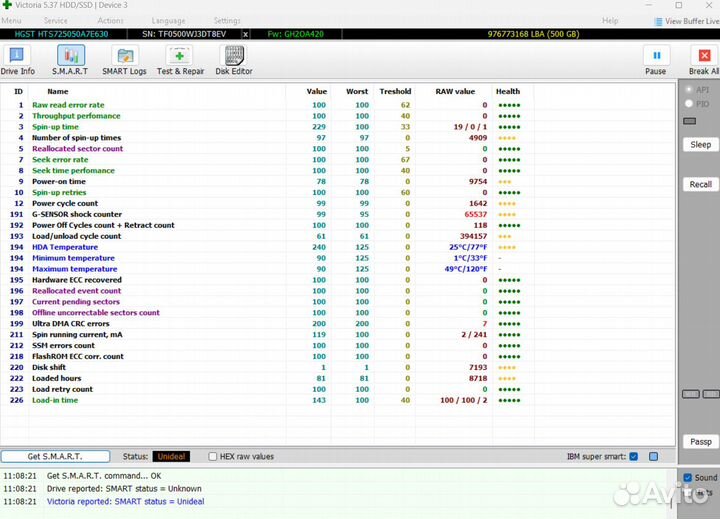Toggle the checkbox right of IBM super smart
The image size is (720, 519).
coord(653,457)
